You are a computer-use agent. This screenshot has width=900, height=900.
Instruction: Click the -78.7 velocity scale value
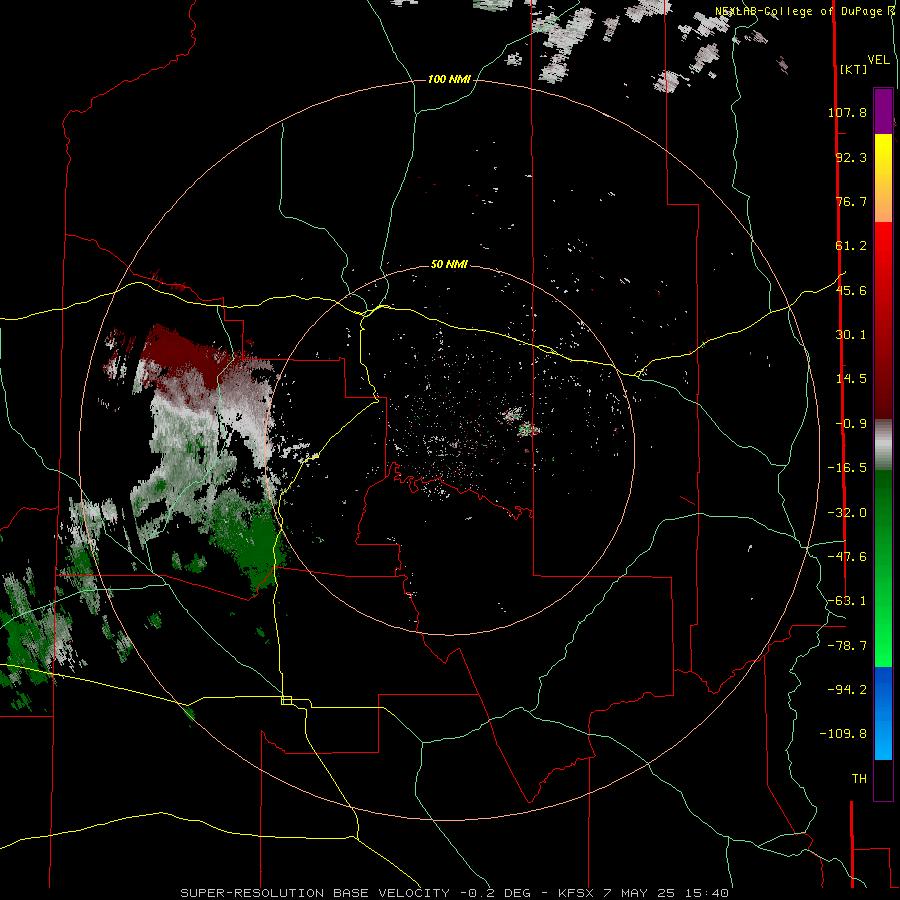(x=847, y=646)
